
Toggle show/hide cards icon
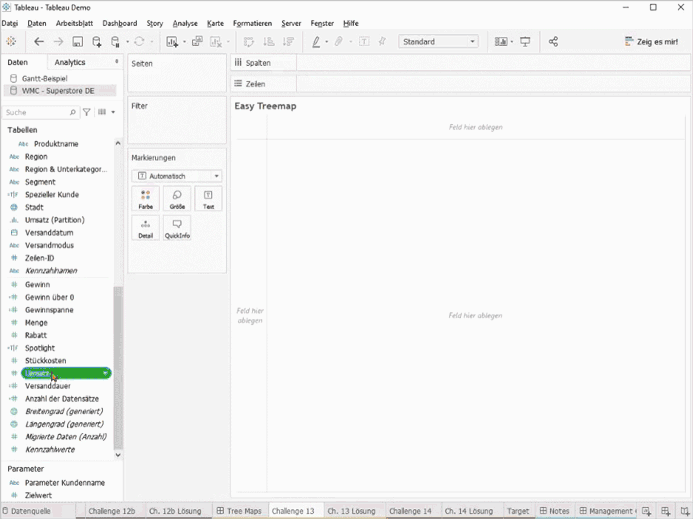[501, 42]
